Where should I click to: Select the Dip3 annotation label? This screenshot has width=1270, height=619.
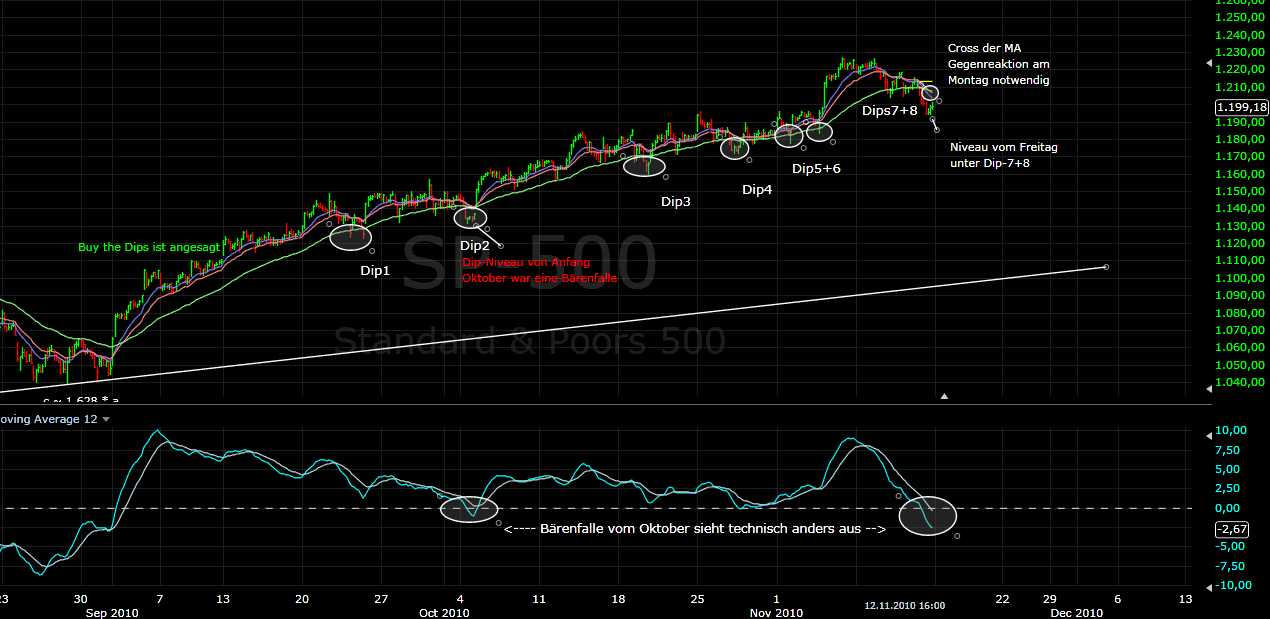coord(675,201)
